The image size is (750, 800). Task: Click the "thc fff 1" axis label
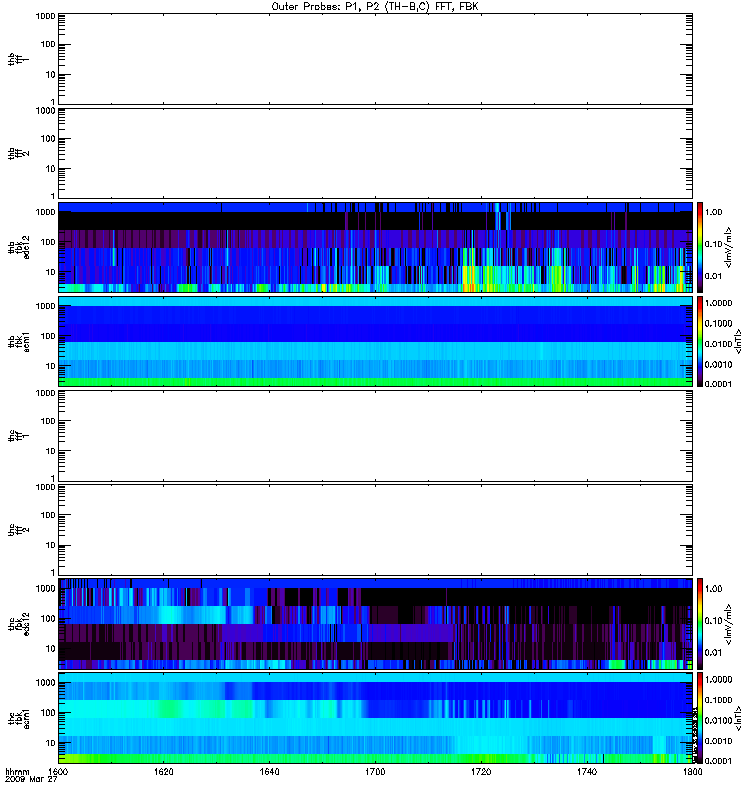18,436
